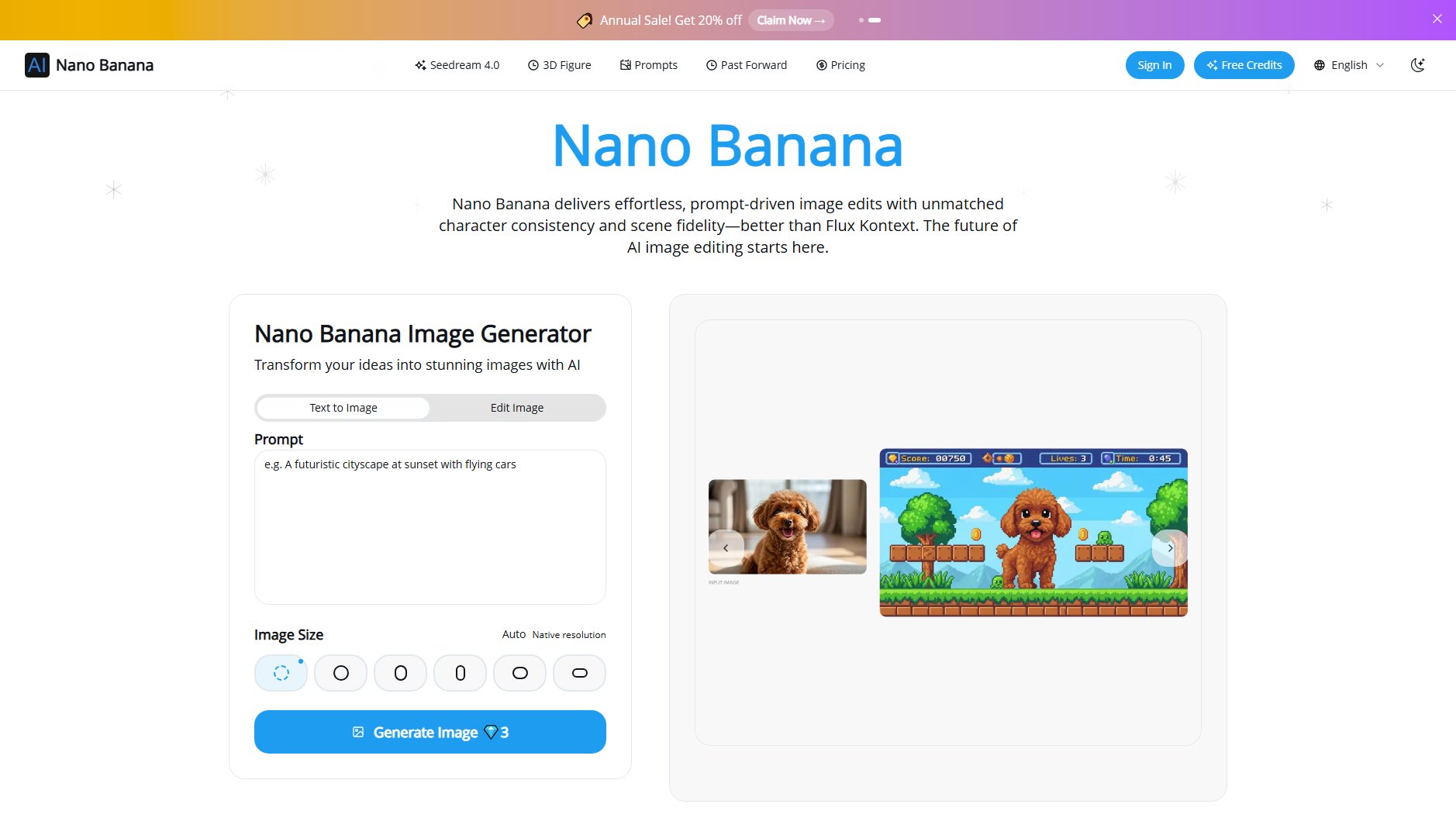The width and height of the screenshot is (1456, 835).
Task: Focus the Prompt text area
Action: click(x=430, y=527)
